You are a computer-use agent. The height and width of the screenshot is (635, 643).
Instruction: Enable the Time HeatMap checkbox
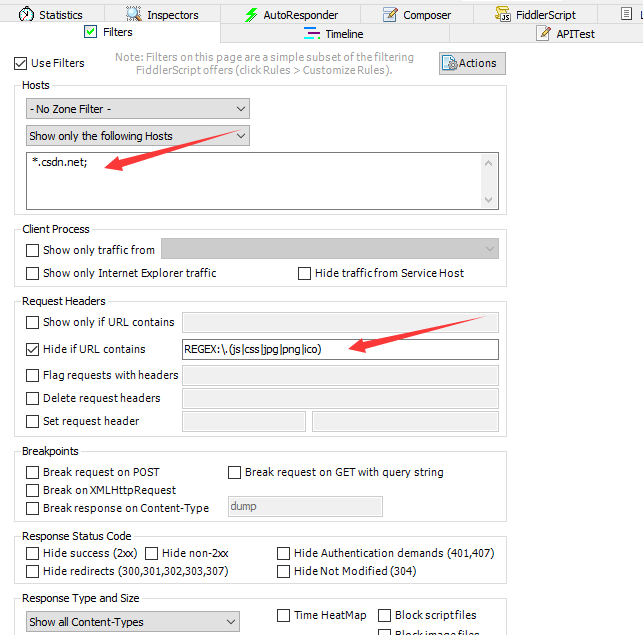coord(283,615)
